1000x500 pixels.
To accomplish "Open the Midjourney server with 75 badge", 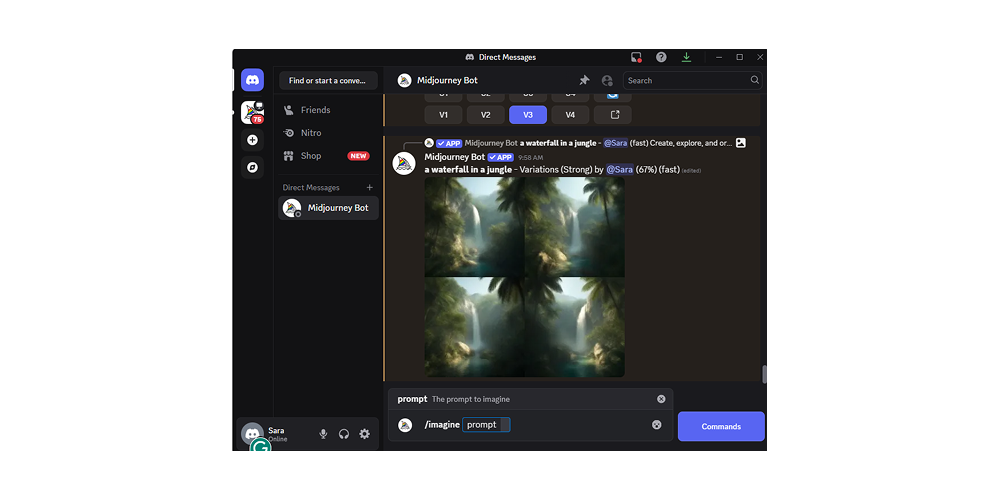I will [252, 112].
